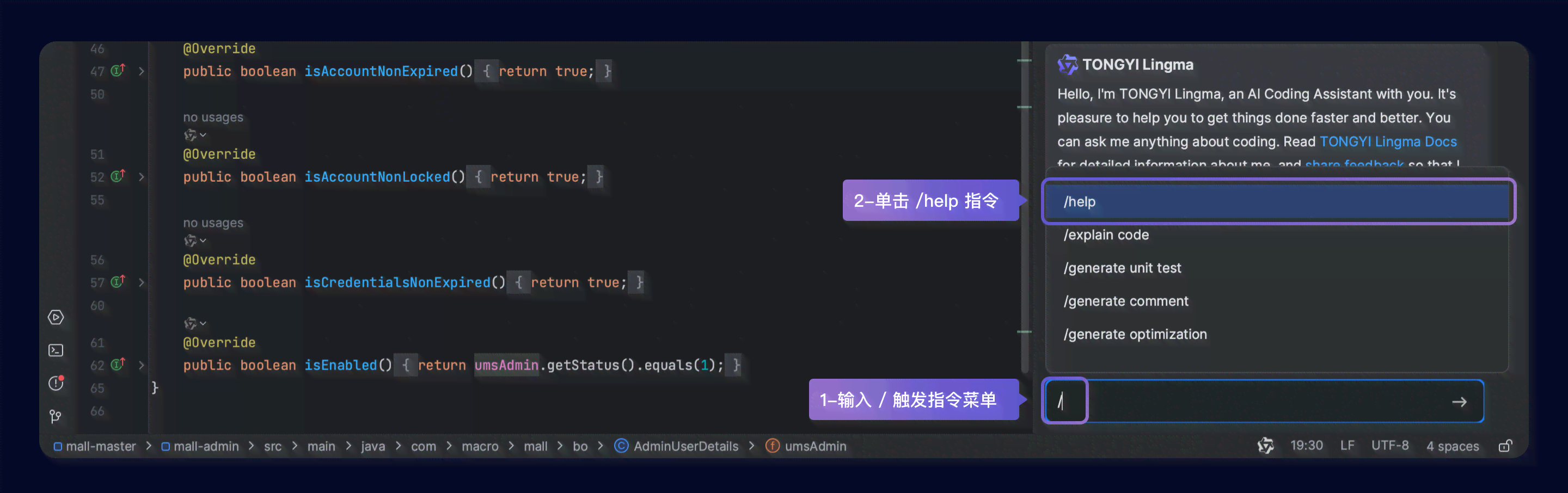Viewport: 1568px width, 493px height.
Task: Open the Problems tool window icon
Action: coord(56,383)
